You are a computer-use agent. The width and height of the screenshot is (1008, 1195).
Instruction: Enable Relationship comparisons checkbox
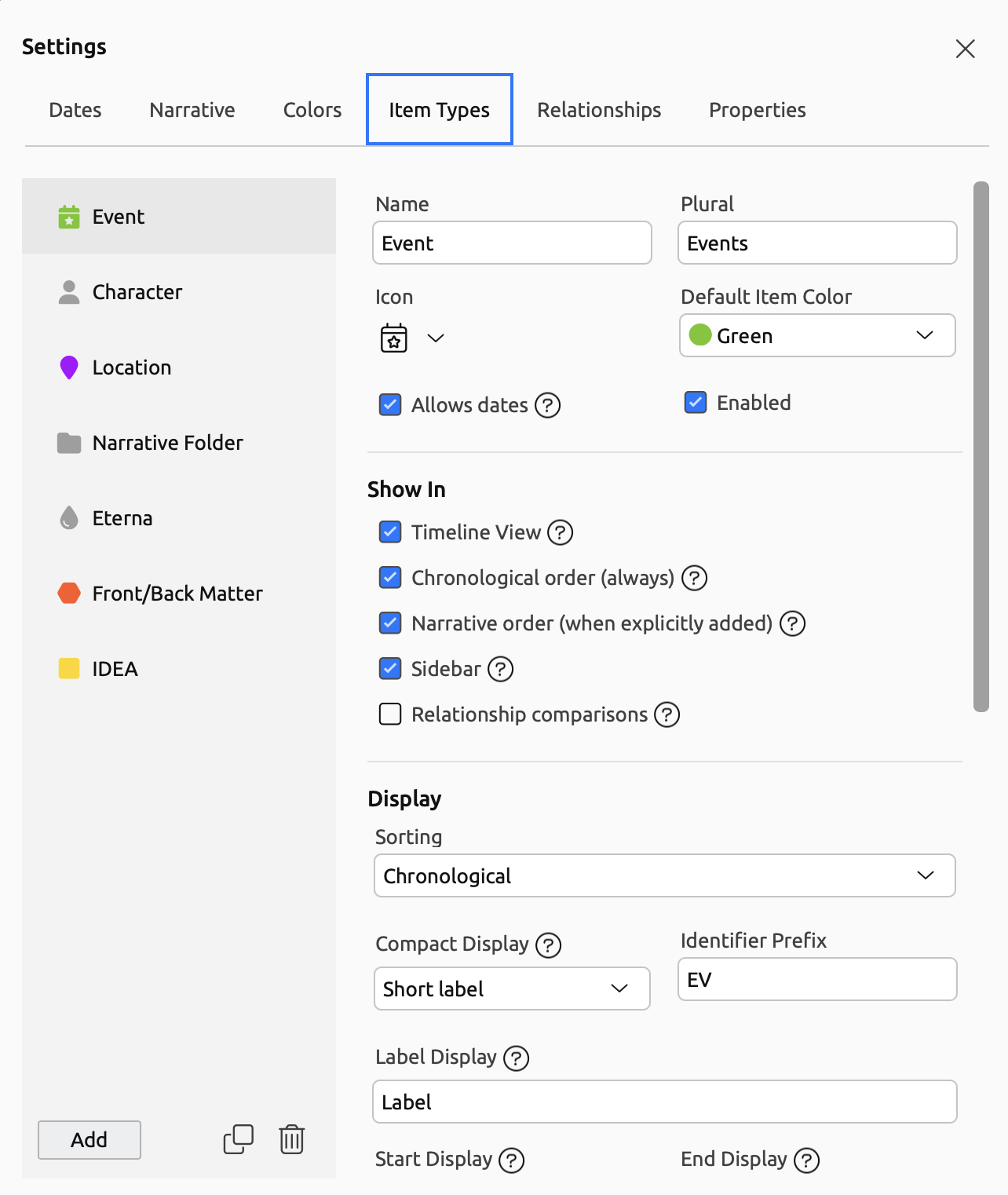point(390,714)
